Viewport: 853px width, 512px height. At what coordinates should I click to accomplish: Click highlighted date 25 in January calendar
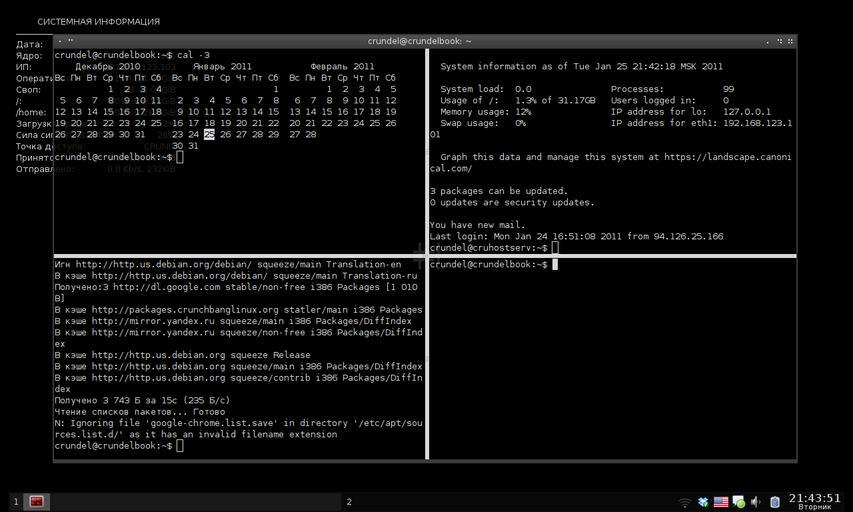209,134
